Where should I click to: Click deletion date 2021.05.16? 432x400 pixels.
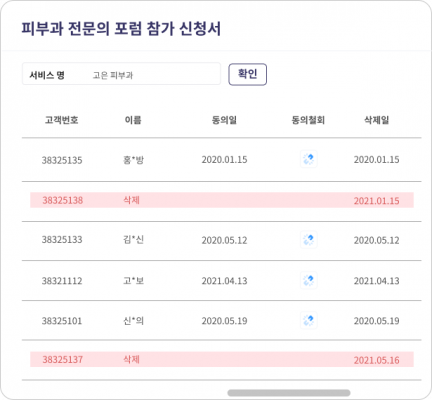coord(376,360)
